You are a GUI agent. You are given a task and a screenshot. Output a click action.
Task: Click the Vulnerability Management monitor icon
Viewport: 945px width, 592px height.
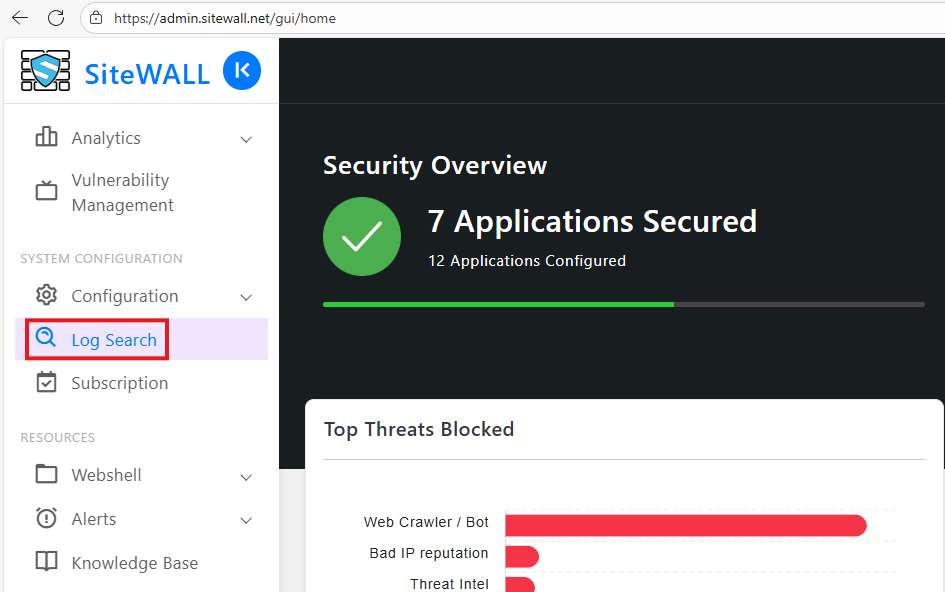tap(46, 191)
